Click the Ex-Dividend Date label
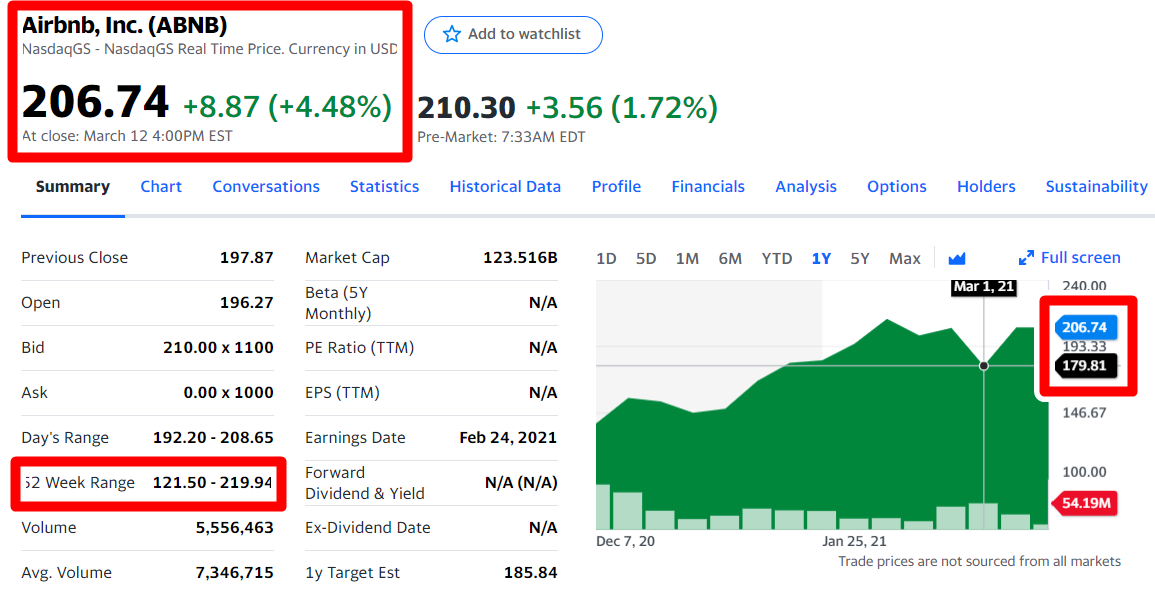This screenshot has width=1155, height=606. tap(368, 527)
